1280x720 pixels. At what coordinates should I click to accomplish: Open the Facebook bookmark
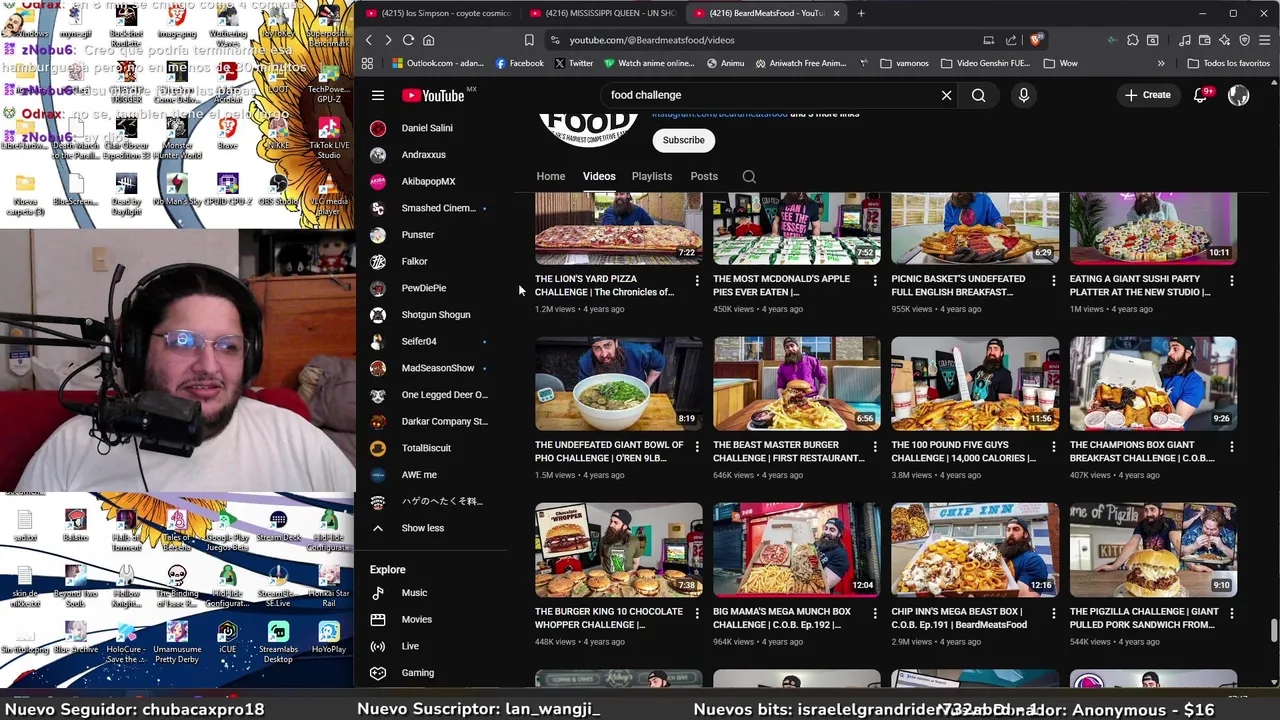tap(520, 63)
